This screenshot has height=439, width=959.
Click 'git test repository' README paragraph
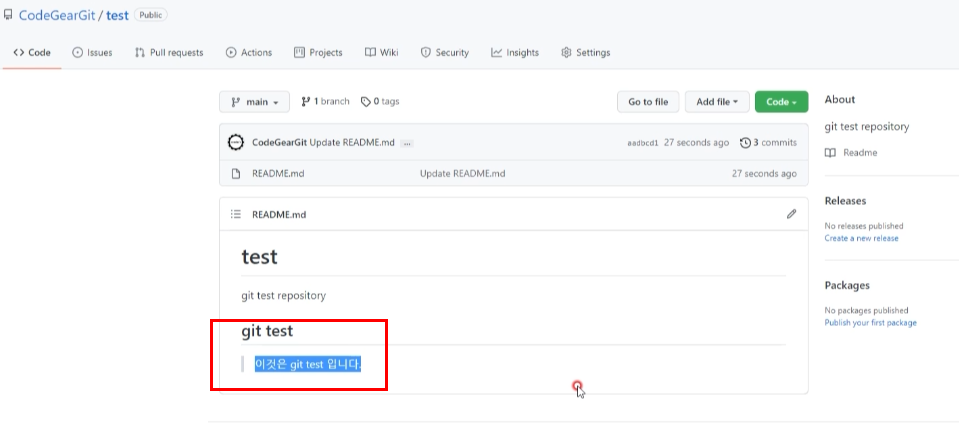284,295
